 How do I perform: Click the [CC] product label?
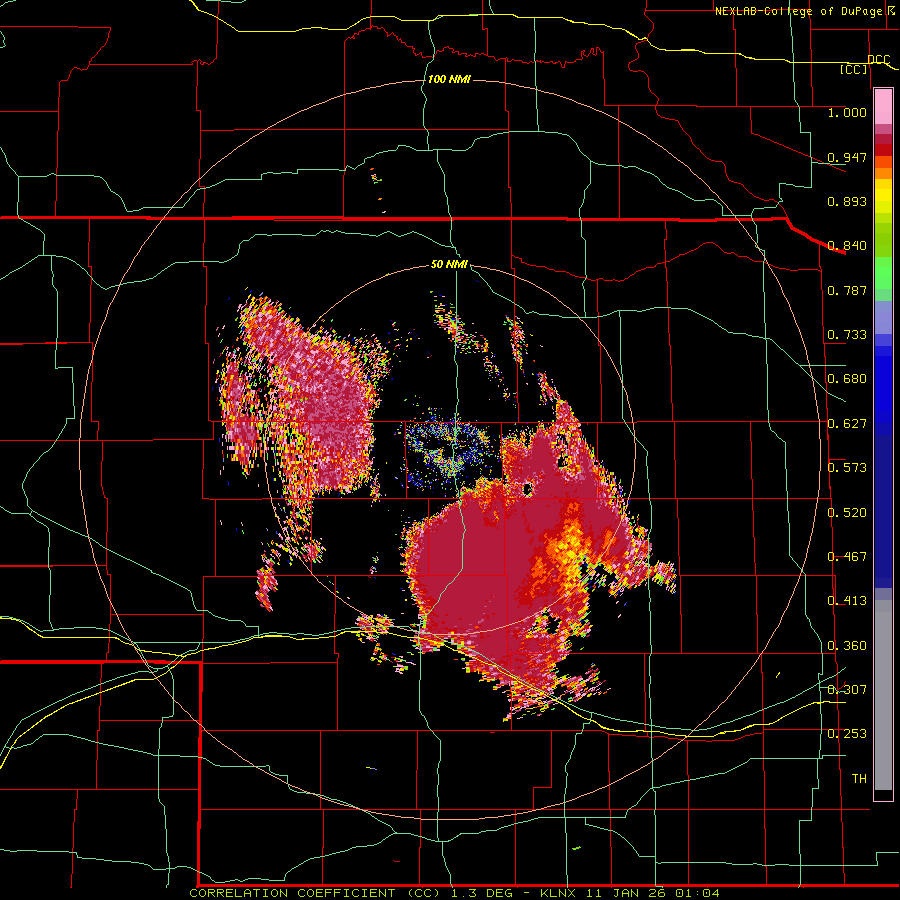pyautogui.click(x=854, y=69)
